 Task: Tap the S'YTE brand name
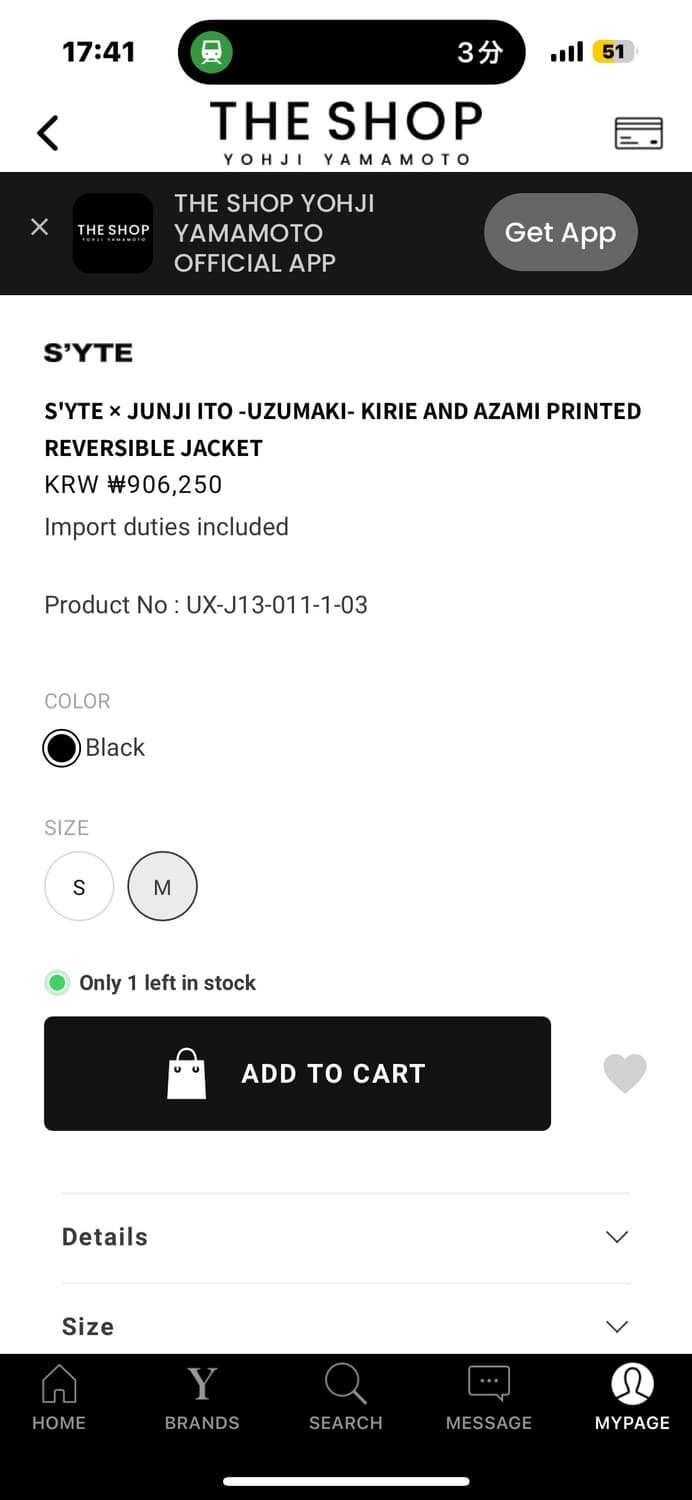(88, 353)
